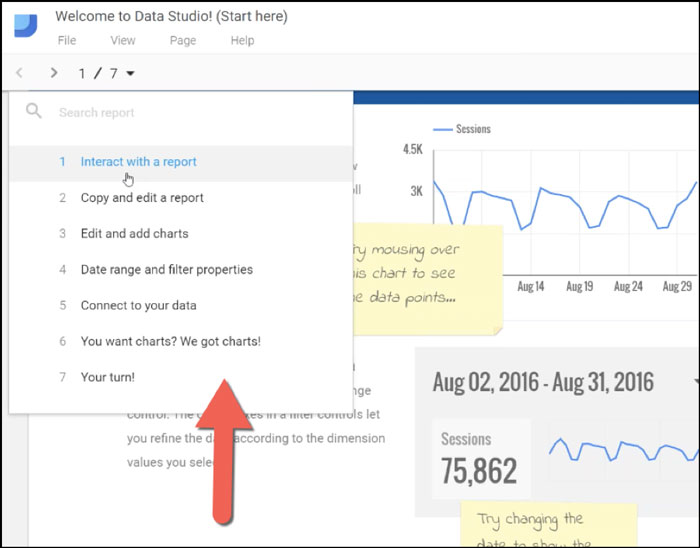Click the Aug 24 axis label
The image size is (700, 548).
[628, 286]
